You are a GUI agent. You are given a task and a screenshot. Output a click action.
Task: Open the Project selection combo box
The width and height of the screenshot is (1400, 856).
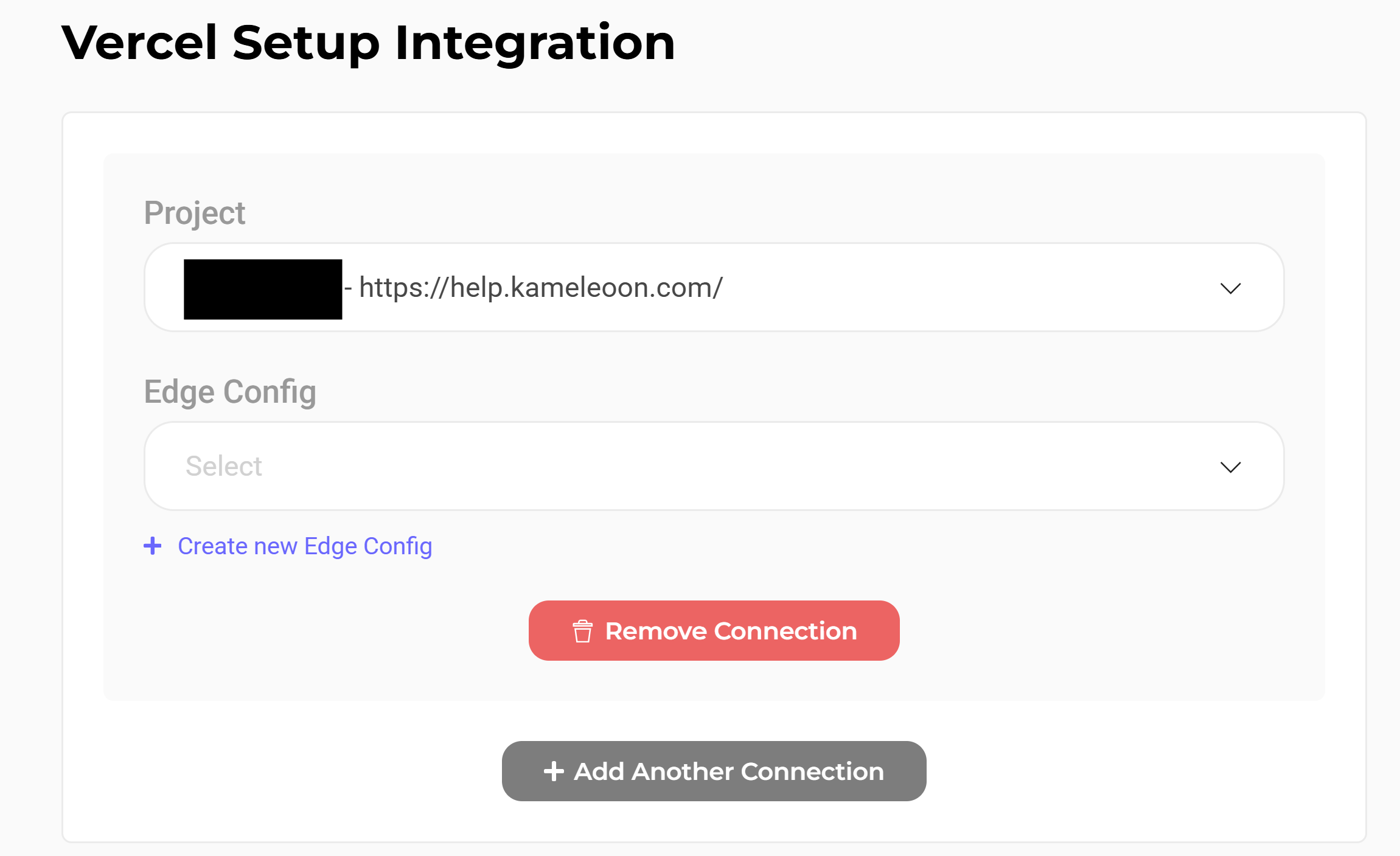pyautogui.click(x=713, y=287)
